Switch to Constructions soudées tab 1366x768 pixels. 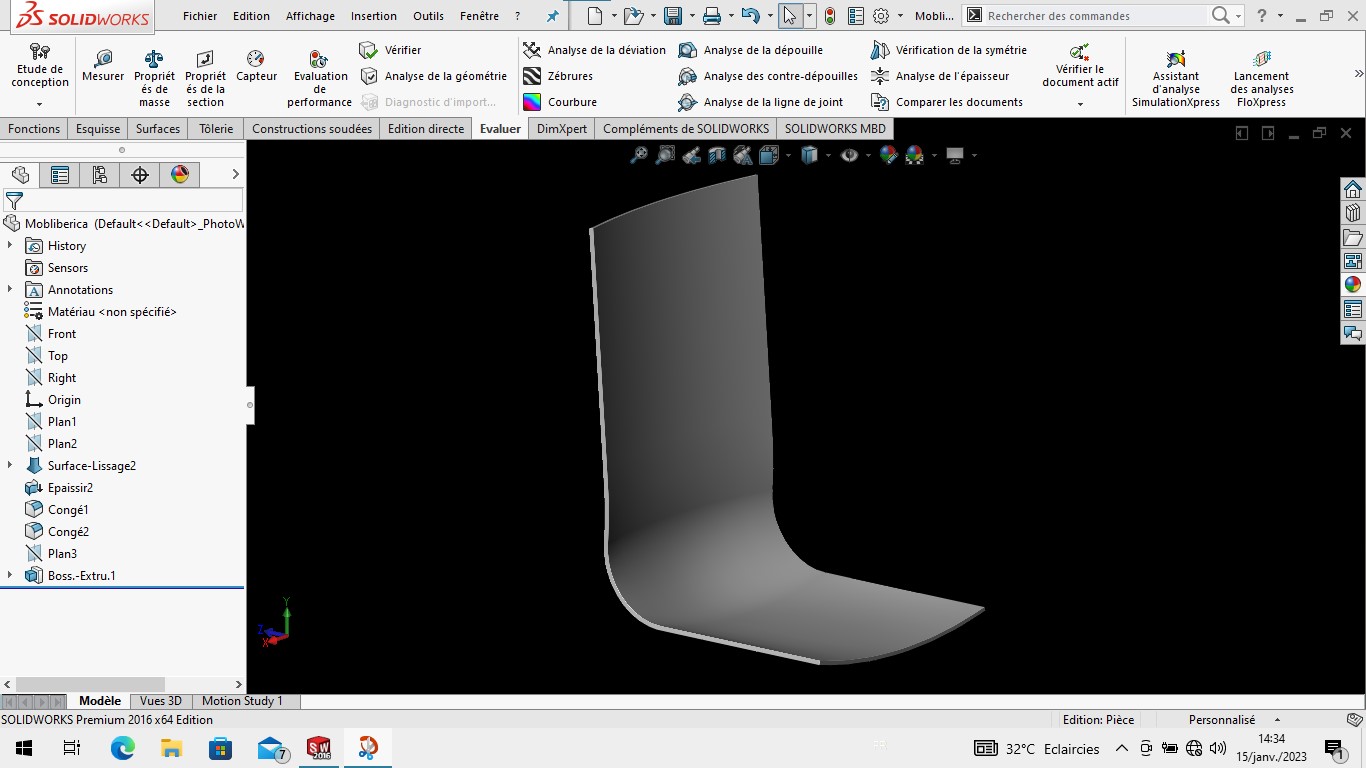click(x=312, y=128)
